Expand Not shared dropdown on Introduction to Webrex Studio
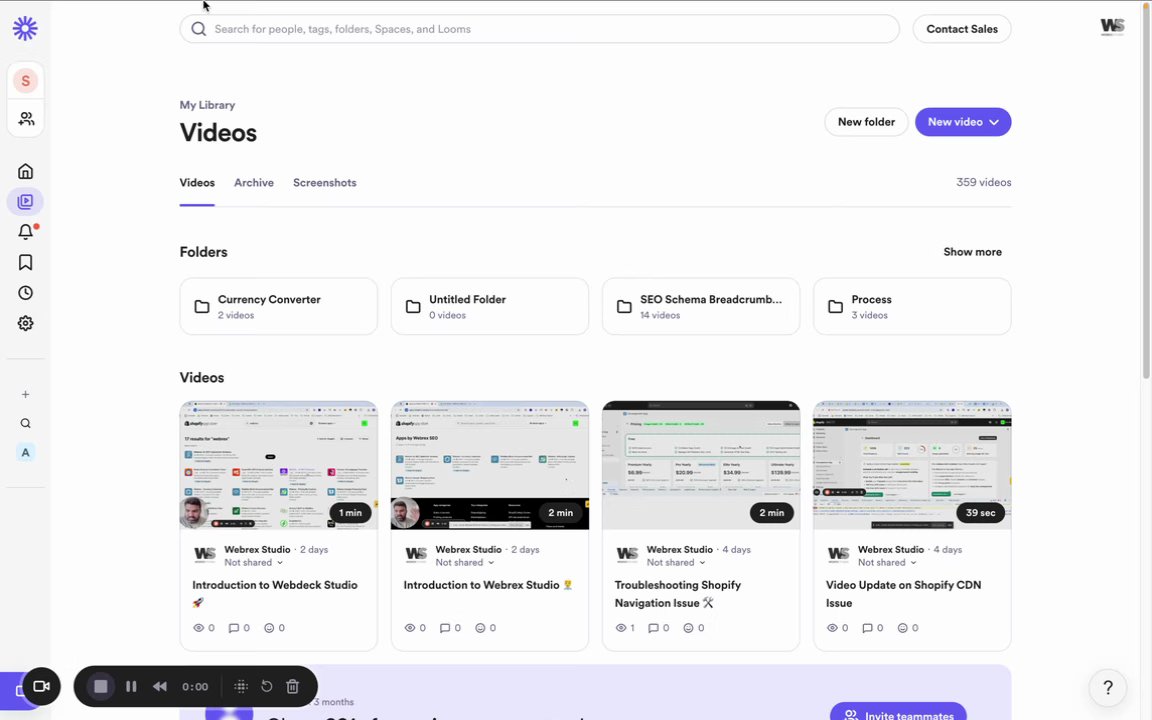 pos(465,563)
